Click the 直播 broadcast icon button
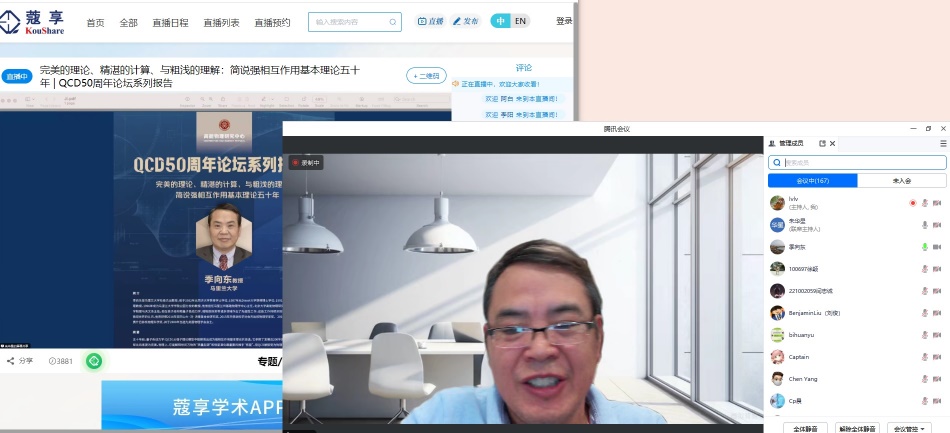Image resolution: width=950 pixels, height=433 pixels. (430, 21)
